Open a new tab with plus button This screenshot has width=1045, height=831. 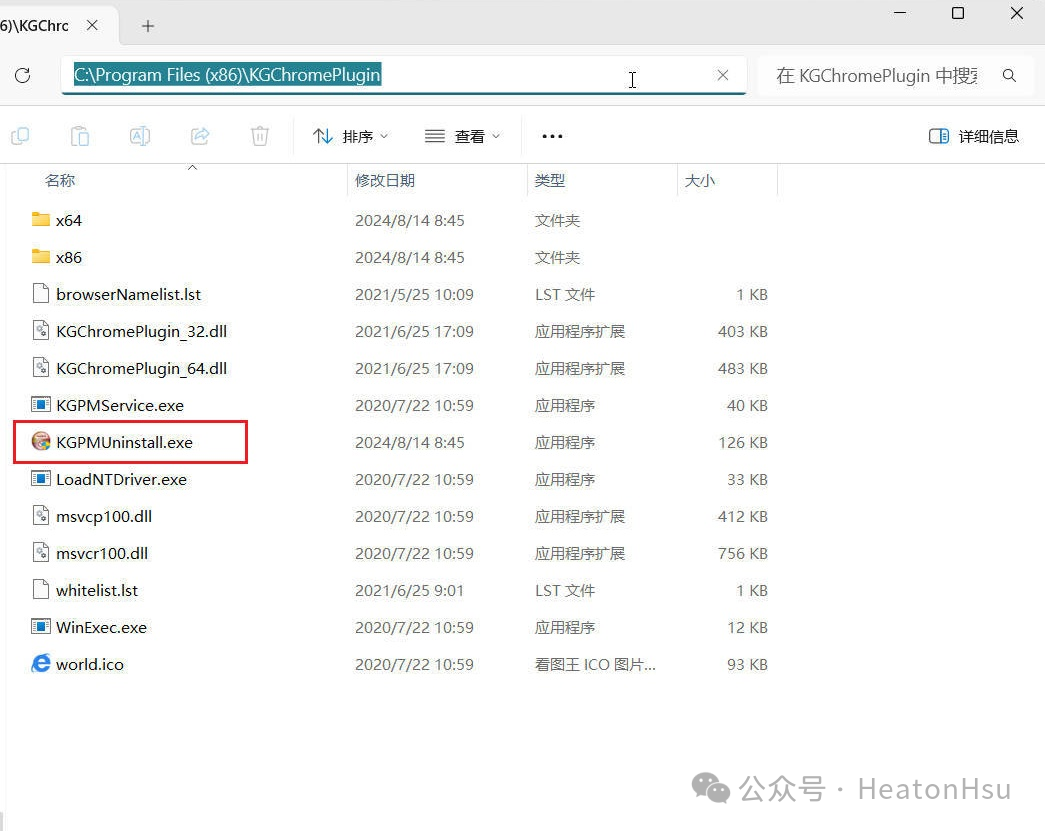pos(148,26)
